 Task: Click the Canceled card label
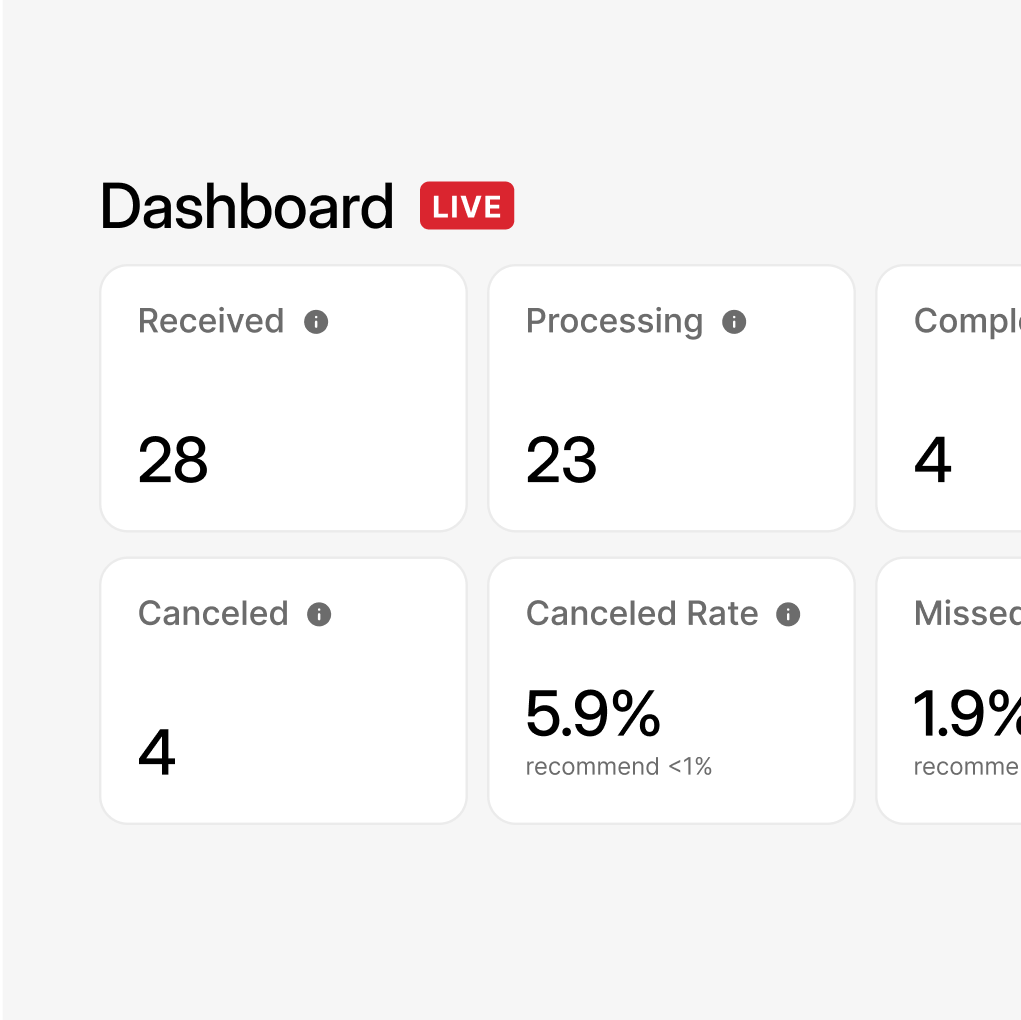coord(213,613)
